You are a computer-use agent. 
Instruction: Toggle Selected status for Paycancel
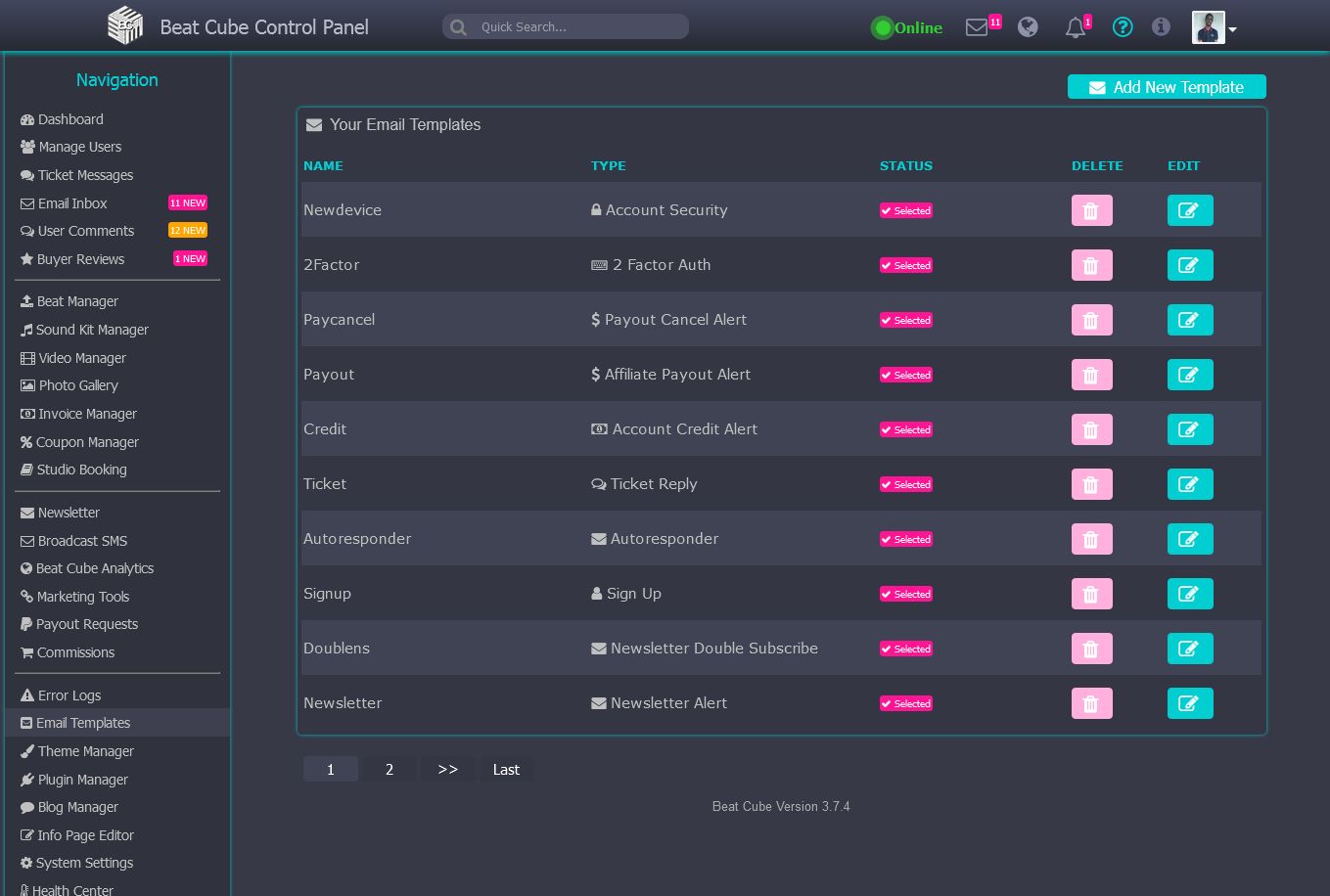(905, 320)
